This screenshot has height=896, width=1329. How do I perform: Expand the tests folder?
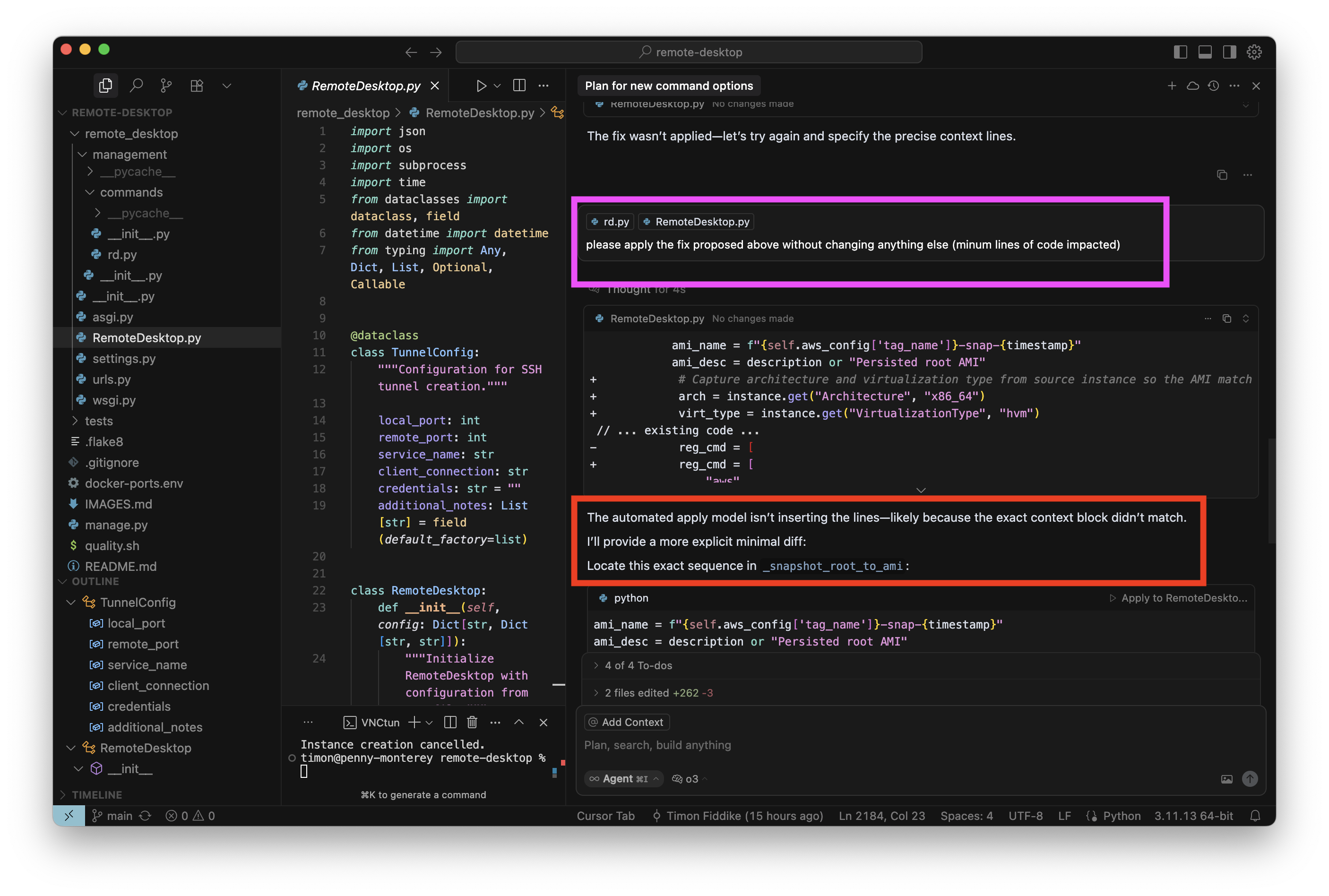point(98,421)
